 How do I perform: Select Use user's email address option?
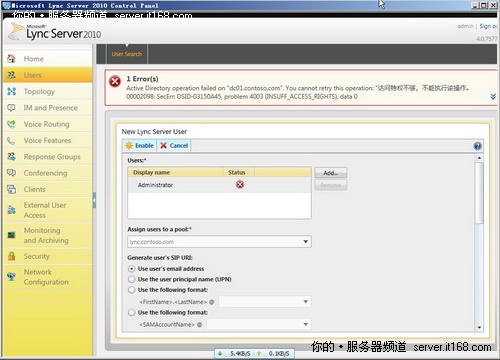click(132, 269)
